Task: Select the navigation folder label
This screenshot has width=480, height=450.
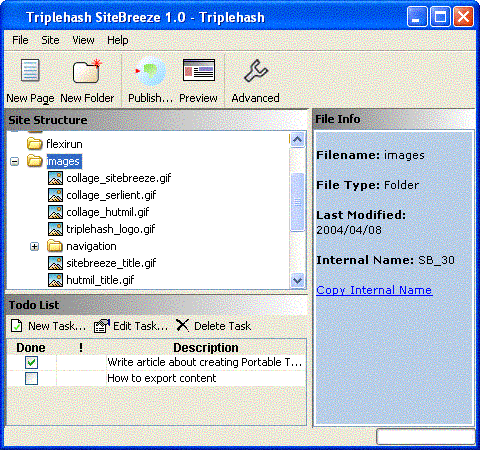Action: point(91,246)
